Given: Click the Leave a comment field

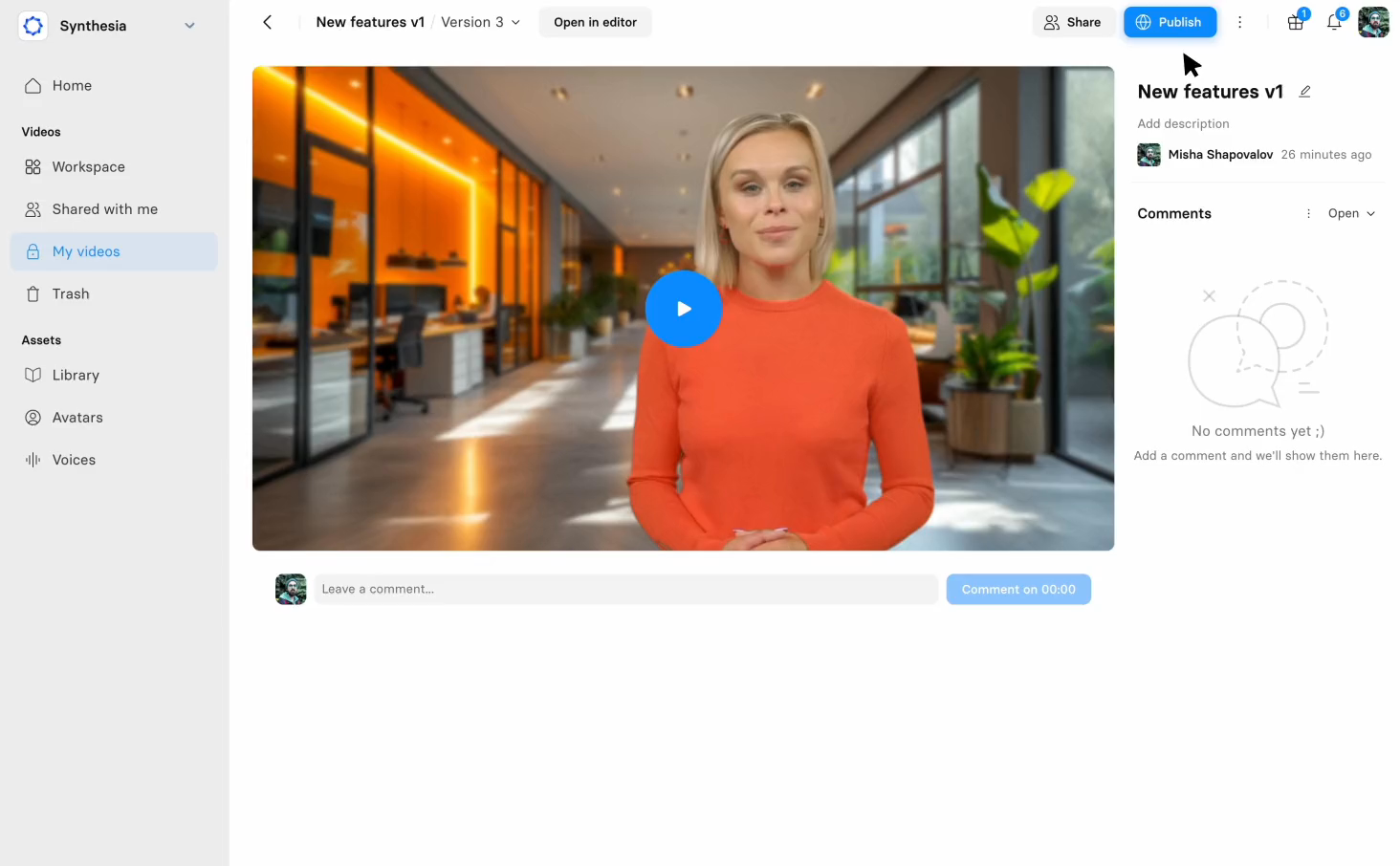Looking at the screenshot, I should click(625, 590).
